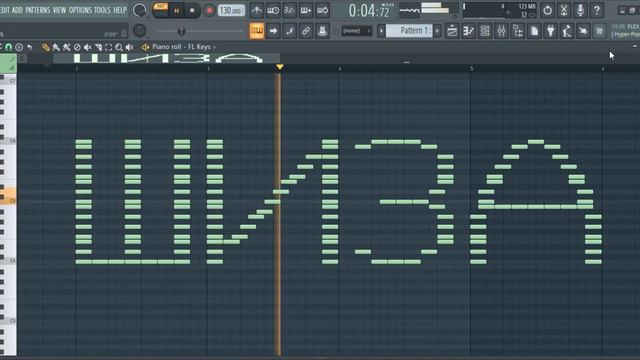Open piano roll magnet snap options
The image size is (640, 360).
8,47
